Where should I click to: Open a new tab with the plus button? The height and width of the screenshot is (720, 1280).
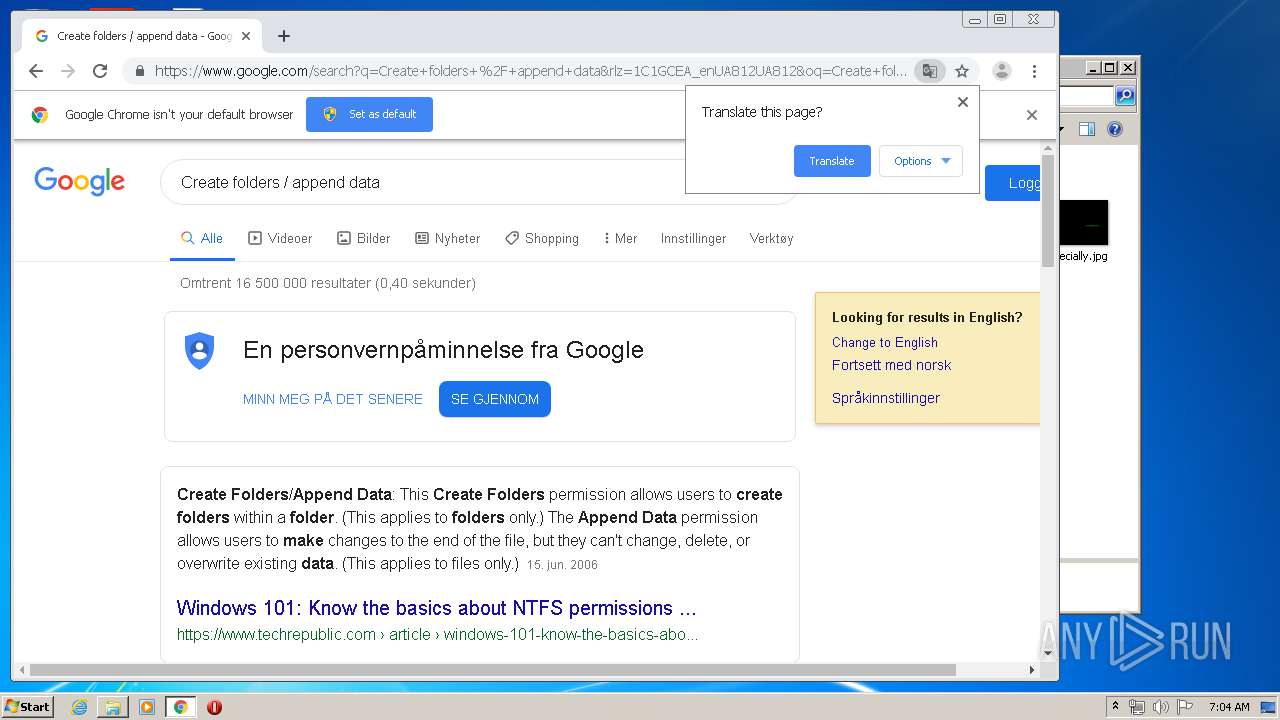(x=284, y=36)
